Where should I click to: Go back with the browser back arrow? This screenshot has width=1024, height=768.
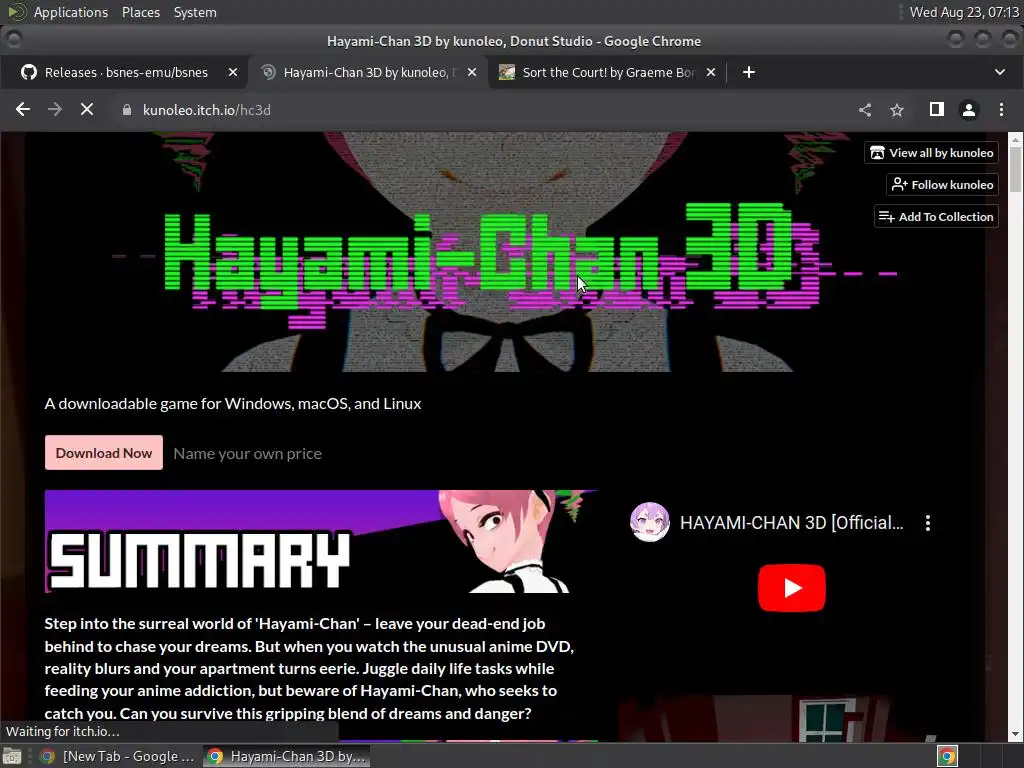coord(23,110)
